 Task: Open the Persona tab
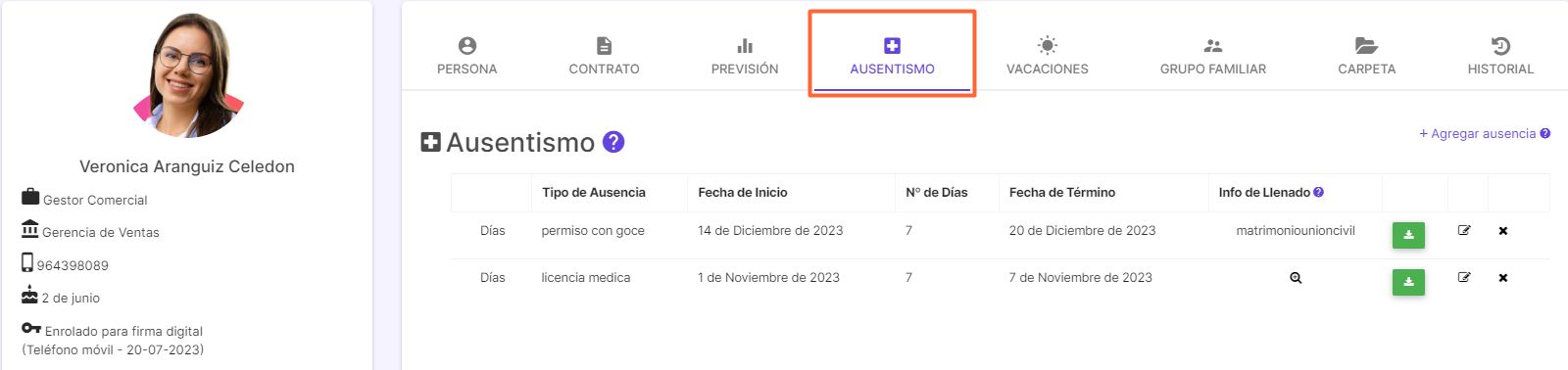point(466,56)
